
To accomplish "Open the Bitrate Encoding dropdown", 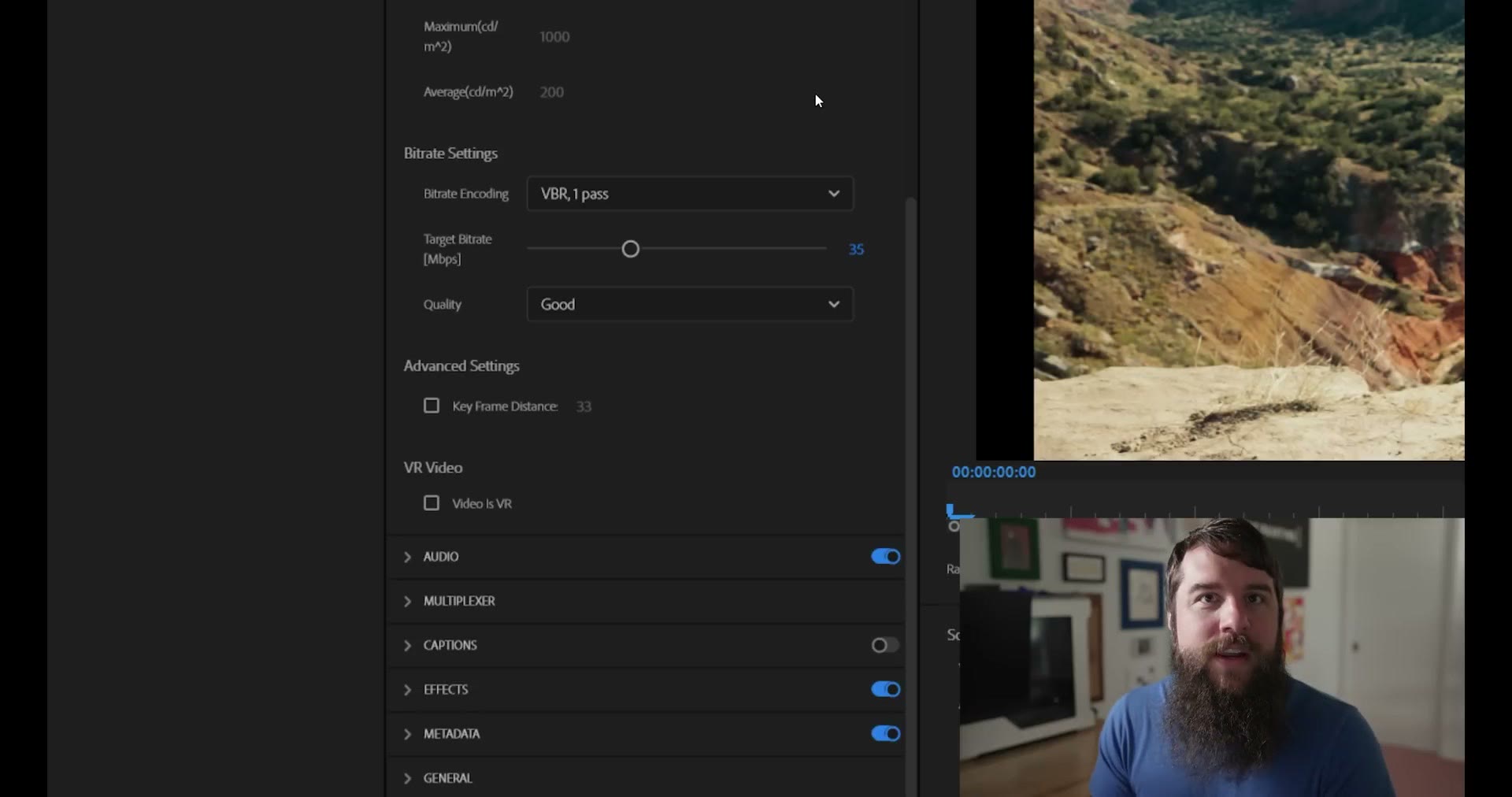I will pos(690,194).
